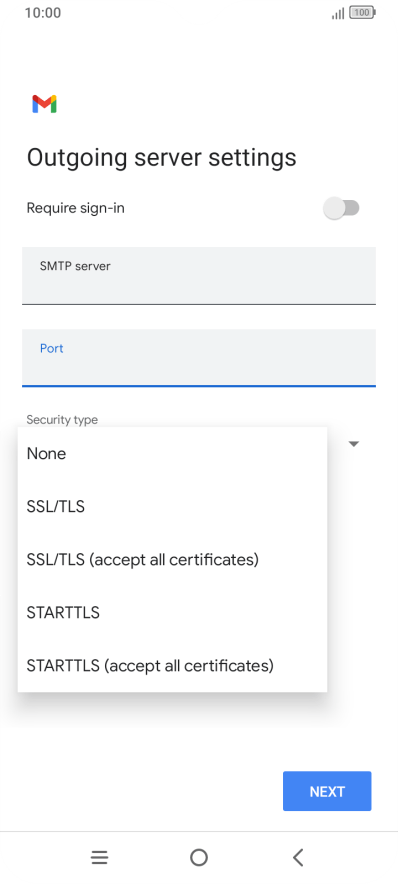Tap the Outgoing server settings heading
This screenshot has width=398, height=884.
coord(162,157)
